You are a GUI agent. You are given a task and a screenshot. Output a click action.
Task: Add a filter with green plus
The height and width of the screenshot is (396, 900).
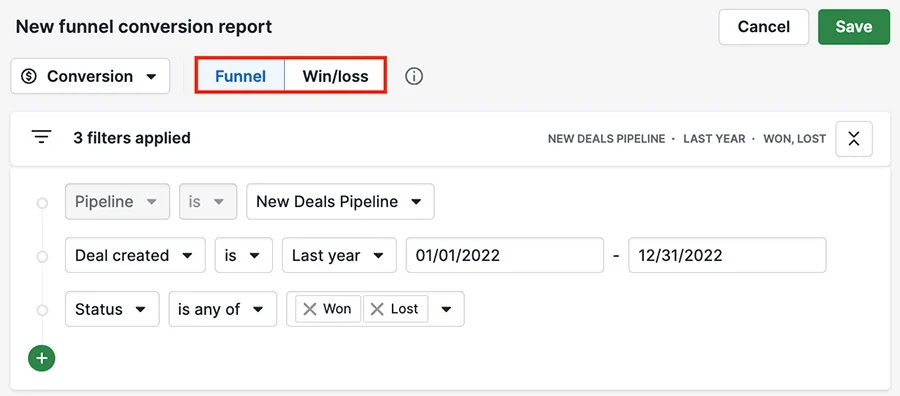click(x=41, y=358)
